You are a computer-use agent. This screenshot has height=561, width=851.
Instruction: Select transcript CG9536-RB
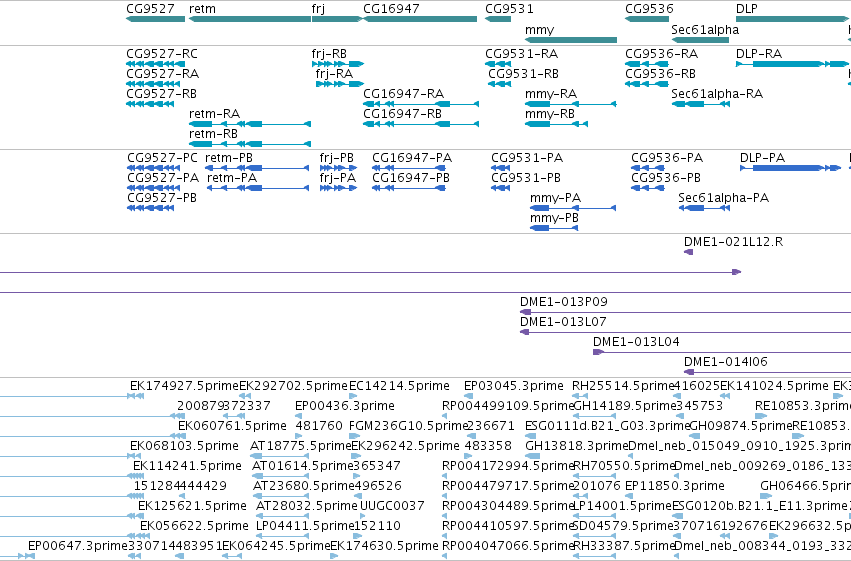click(x=647, y=84)
